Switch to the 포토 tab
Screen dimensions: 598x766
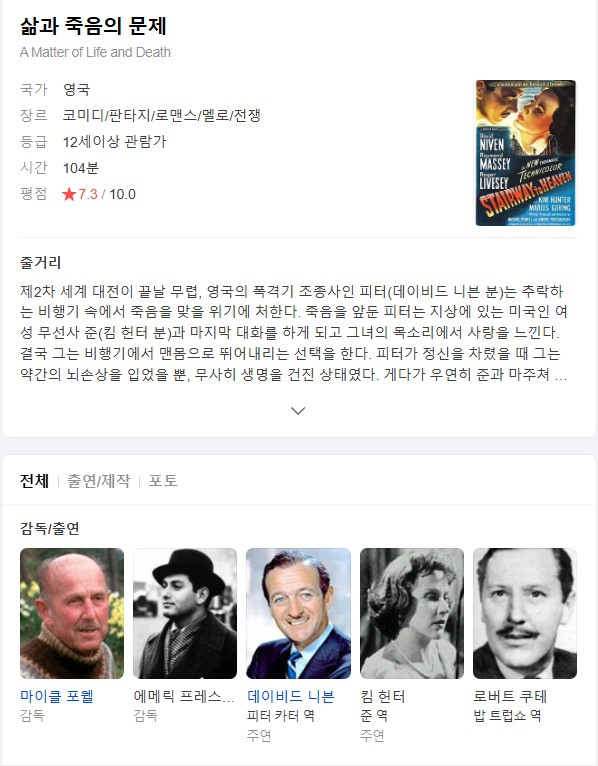tap(163, 481)
